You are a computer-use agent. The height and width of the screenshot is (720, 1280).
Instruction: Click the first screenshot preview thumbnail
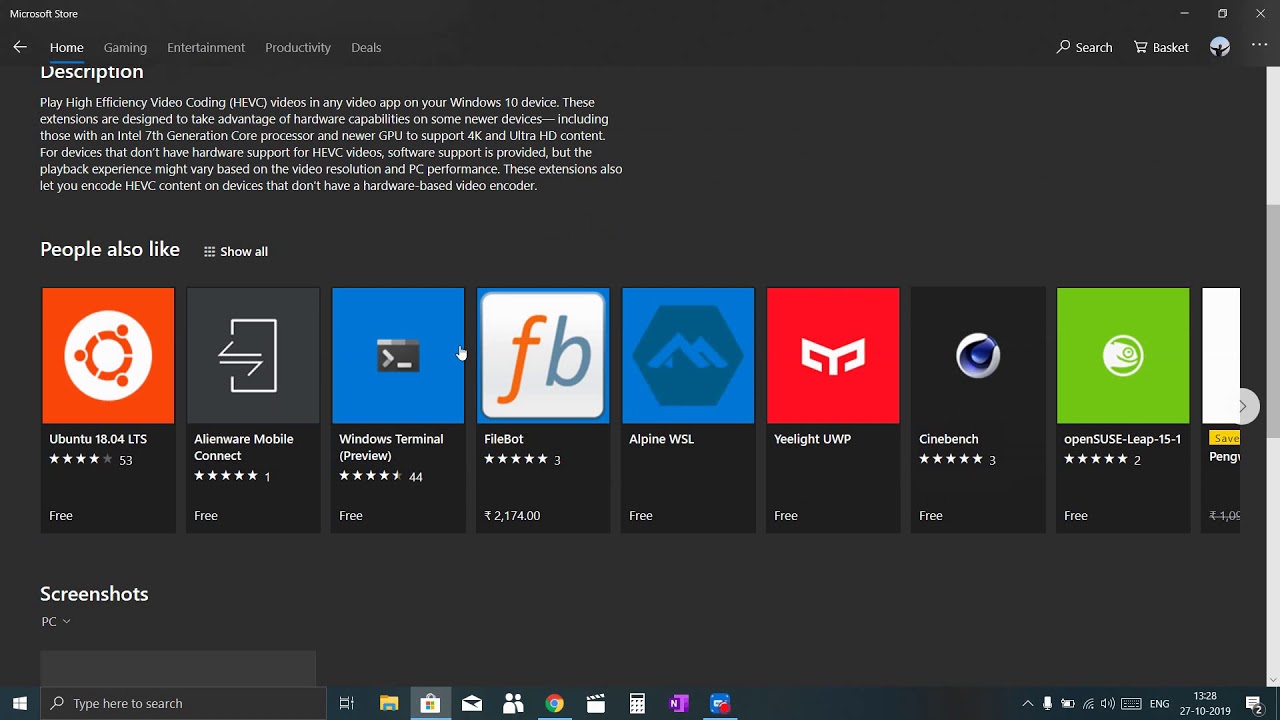pos(178,669)
